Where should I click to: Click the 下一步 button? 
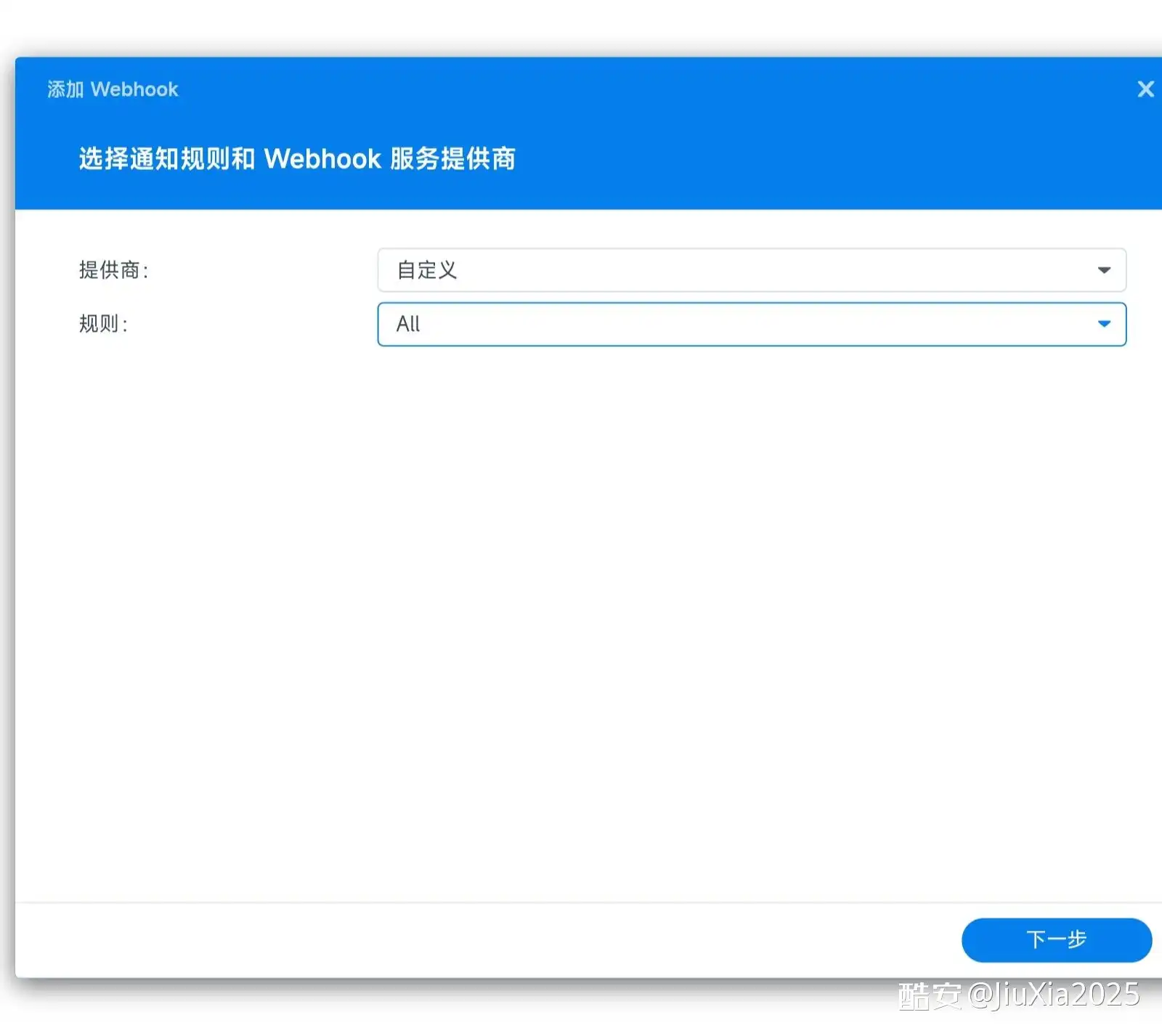1057,939
